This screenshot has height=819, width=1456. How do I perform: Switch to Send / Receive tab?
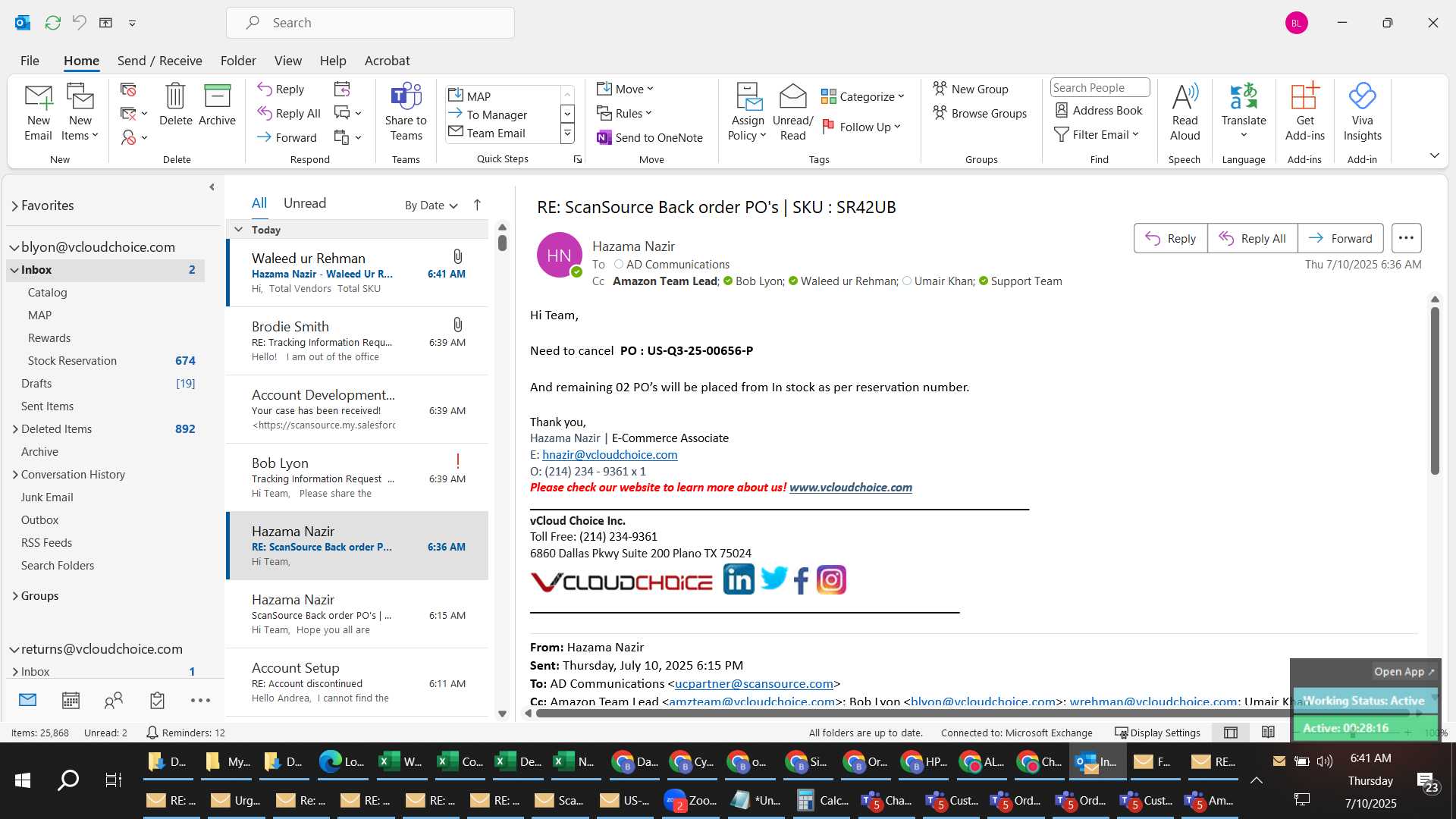[159, 61]
